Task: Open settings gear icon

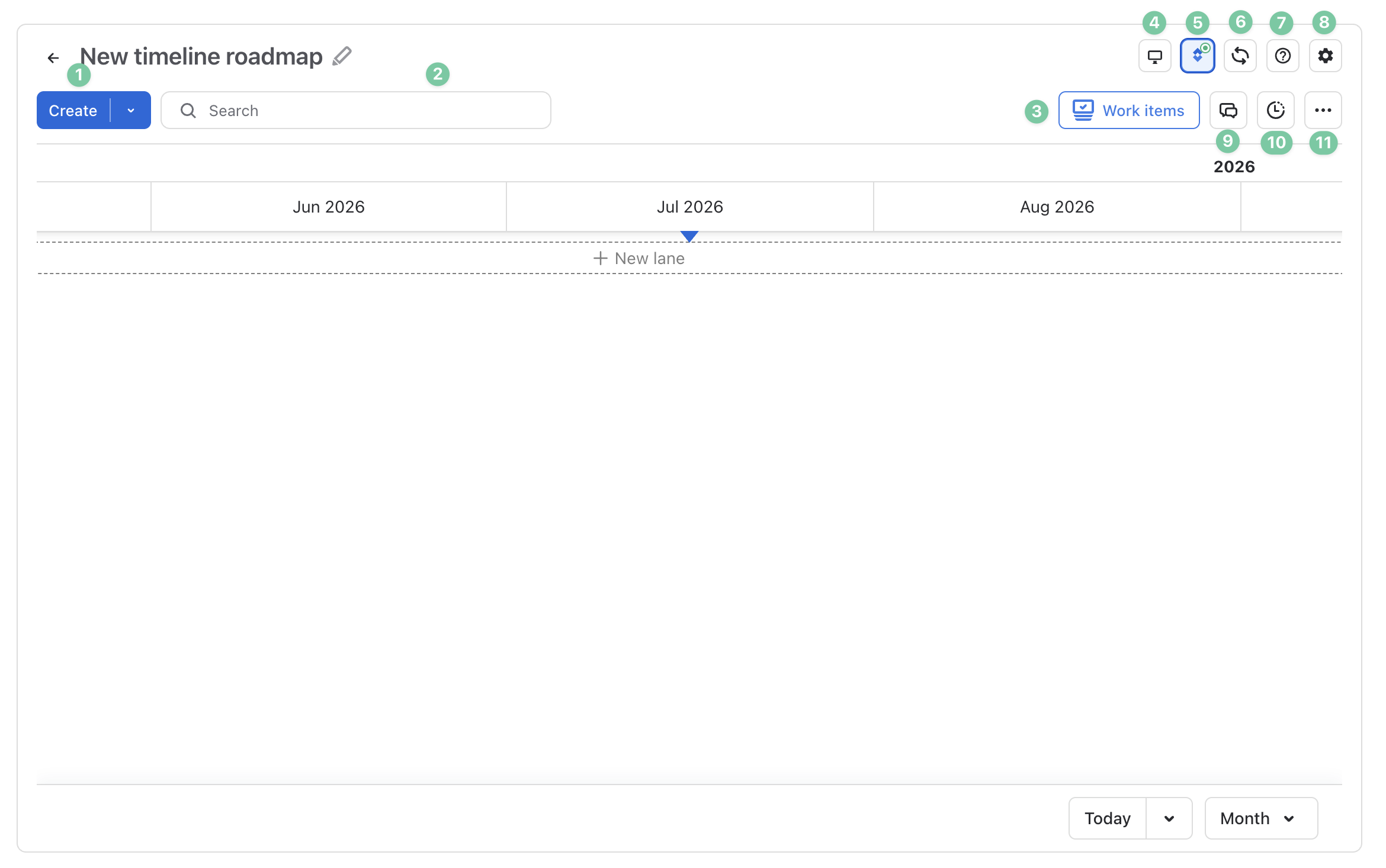Action: tap(1325, 56)
